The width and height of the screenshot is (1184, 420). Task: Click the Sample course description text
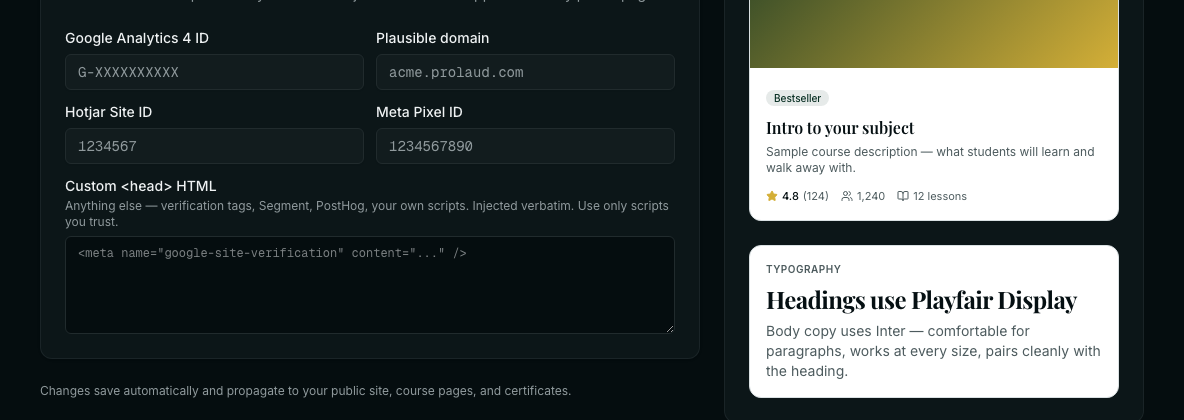930,160
